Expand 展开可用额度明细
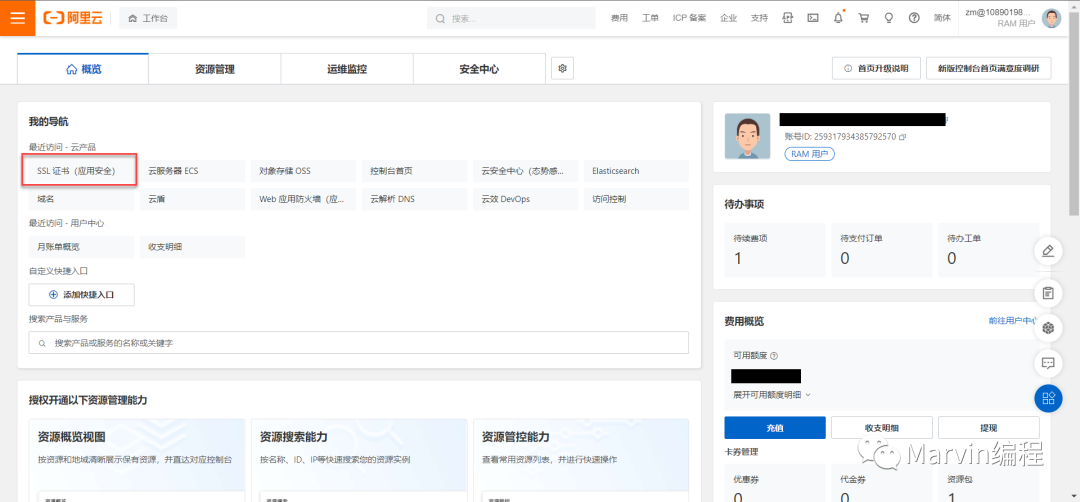Viewport: 1080px width, 502px height. click(x=772, y=395)
